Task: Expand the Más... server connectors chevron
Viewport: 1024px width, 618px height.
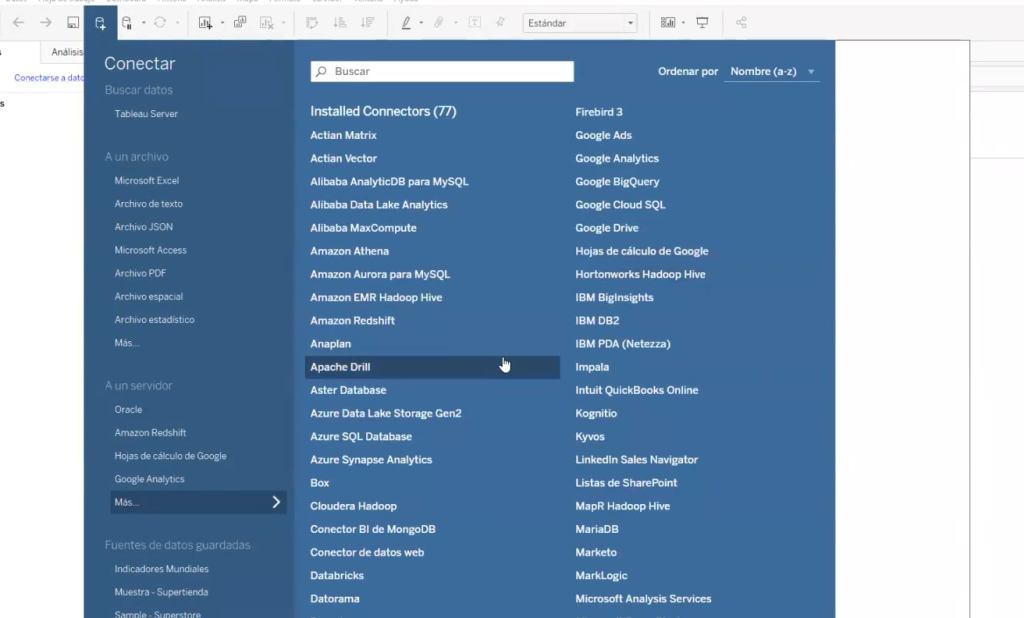Action: [276, 502]
